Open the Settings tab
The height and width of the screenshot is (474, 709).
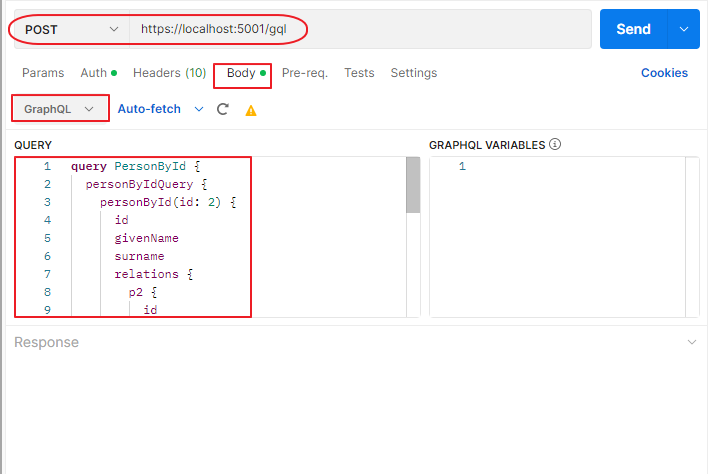414,73
